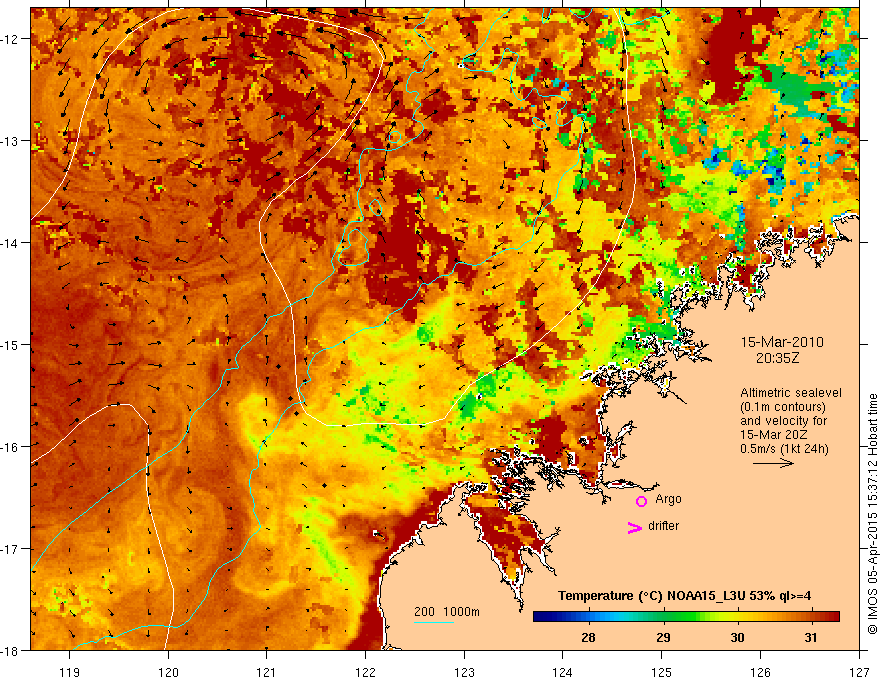The image size is (880, 680).
Task: Click the latitude axis label '-17'
Action: click(11, 549)
